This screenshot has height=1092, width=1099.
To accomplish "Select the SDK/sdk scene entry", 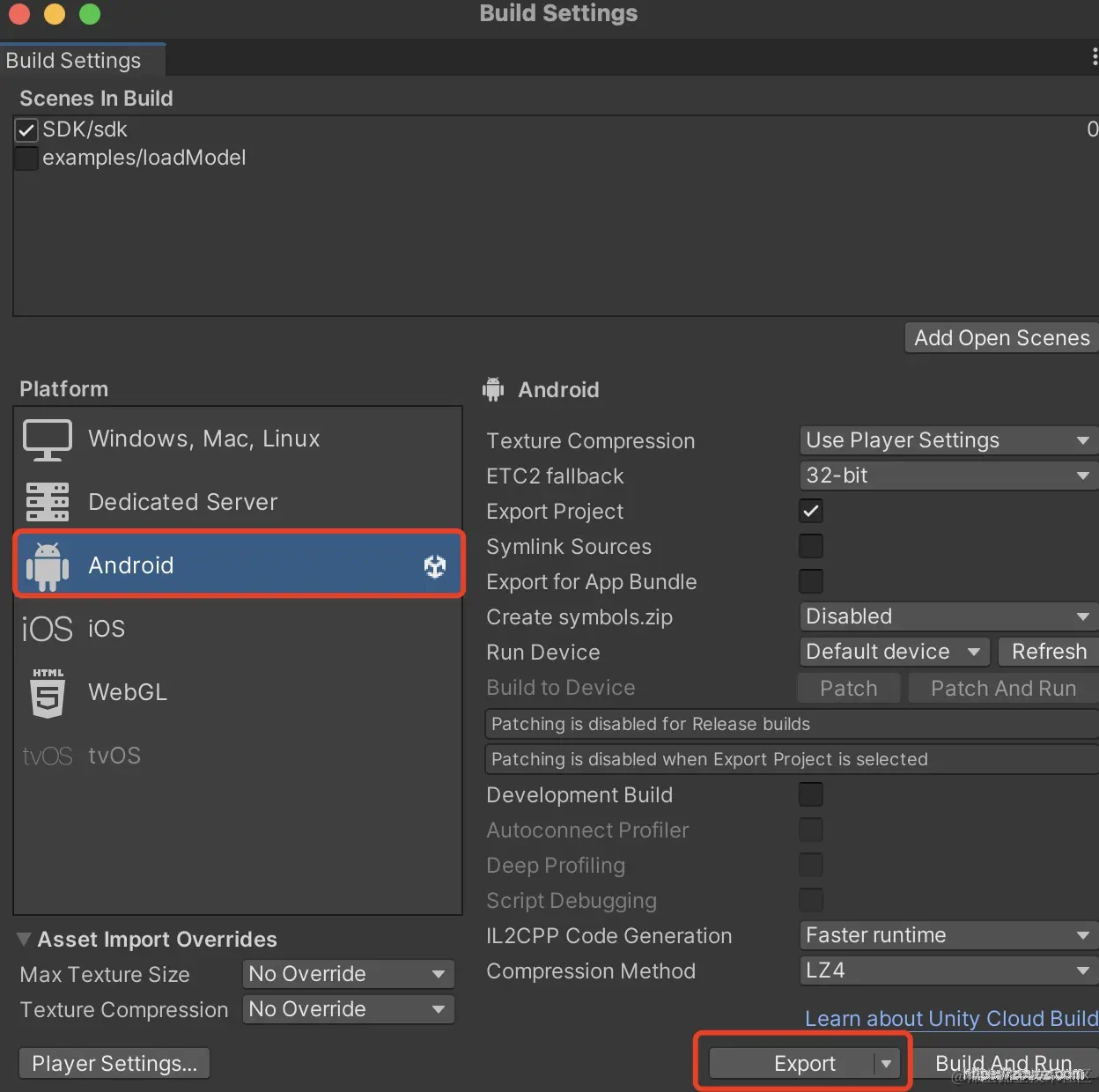I will (557, 130).
